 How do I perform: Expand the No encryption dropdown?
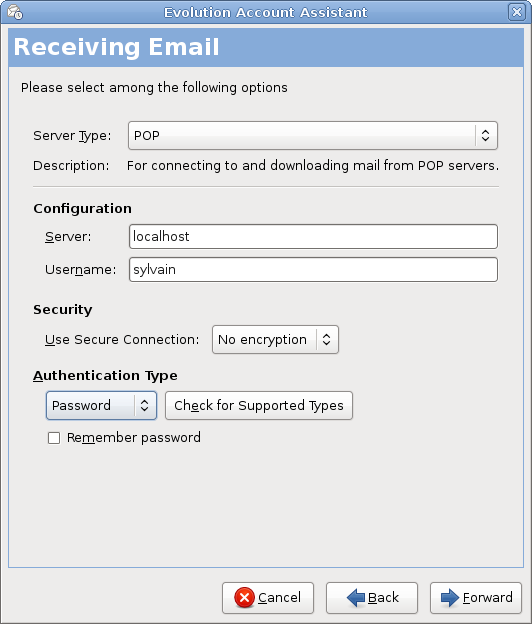coord(275,339)
